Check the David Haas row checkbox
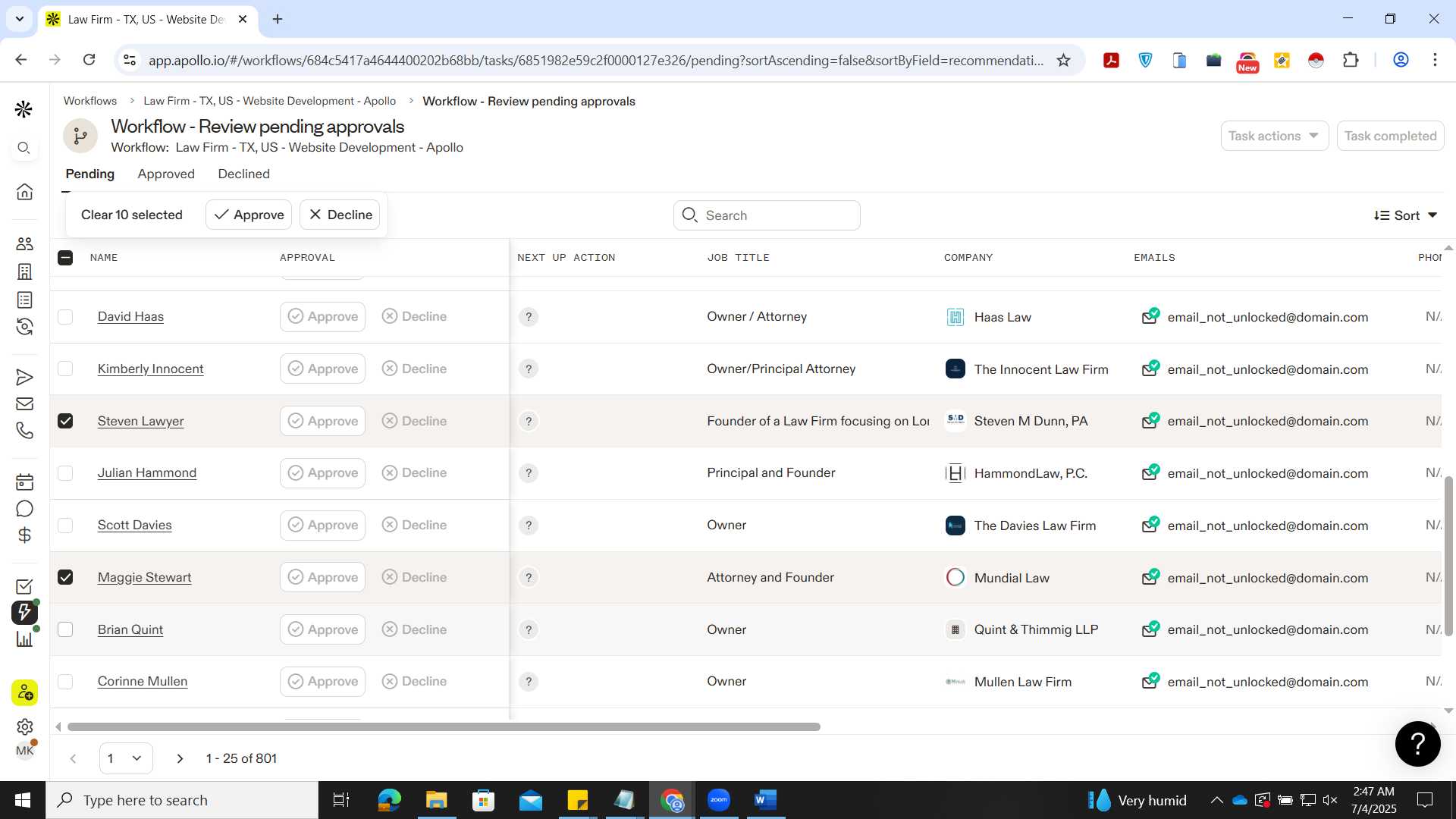 65,317
